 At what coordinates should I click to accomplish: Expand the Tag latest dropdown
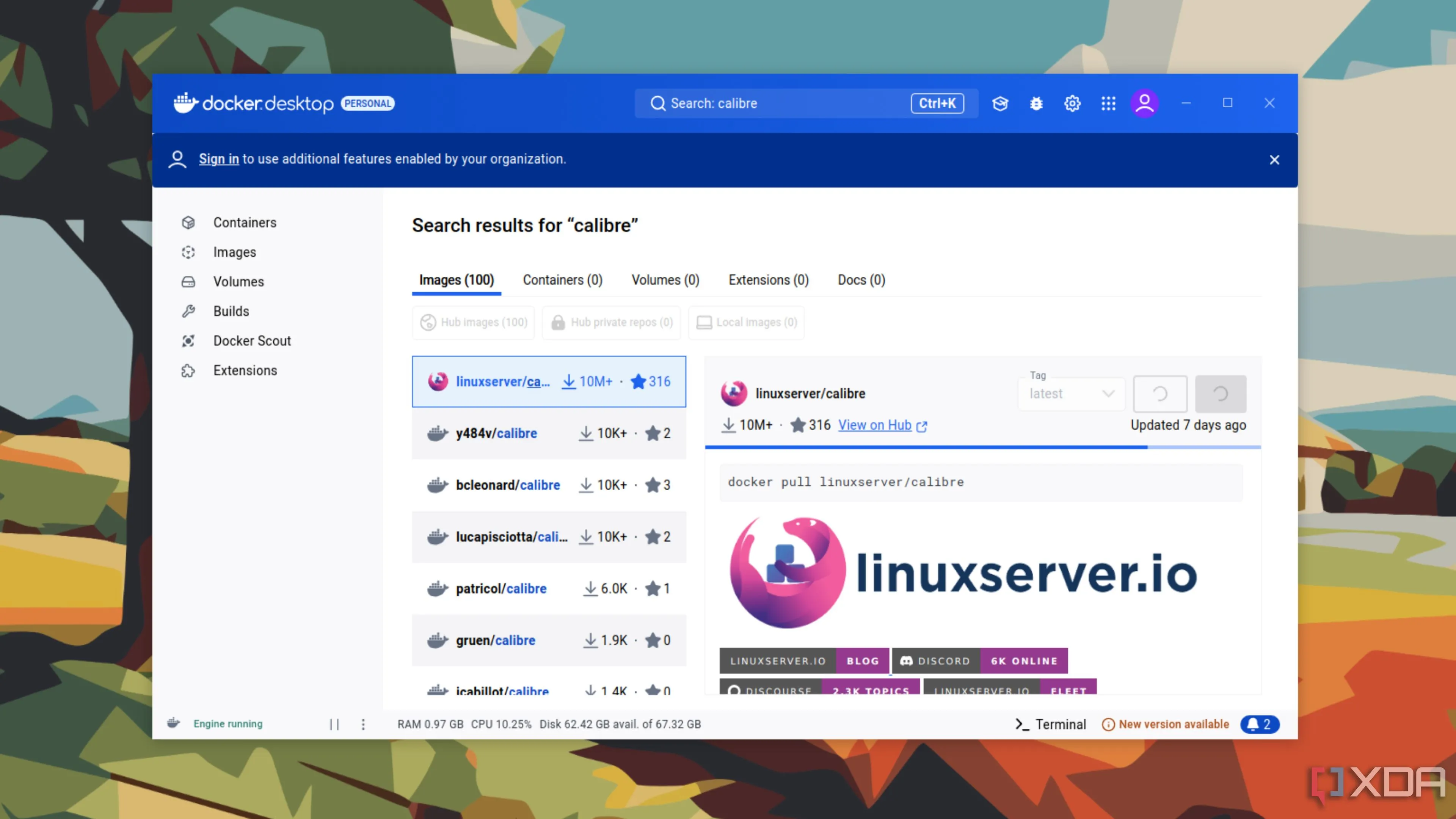pyautogui.click(x=1071, y=394)
